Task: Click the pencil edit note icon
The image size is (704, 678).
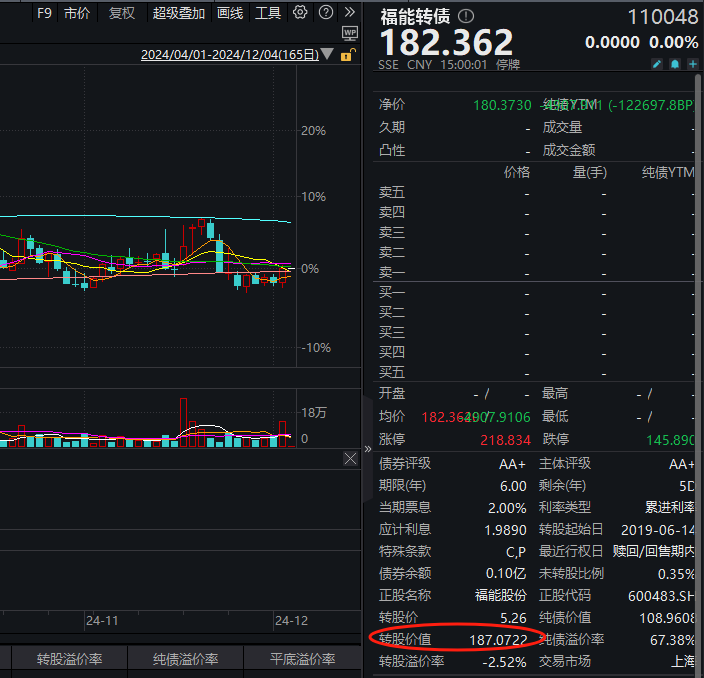Action: (x=657, y=65)
